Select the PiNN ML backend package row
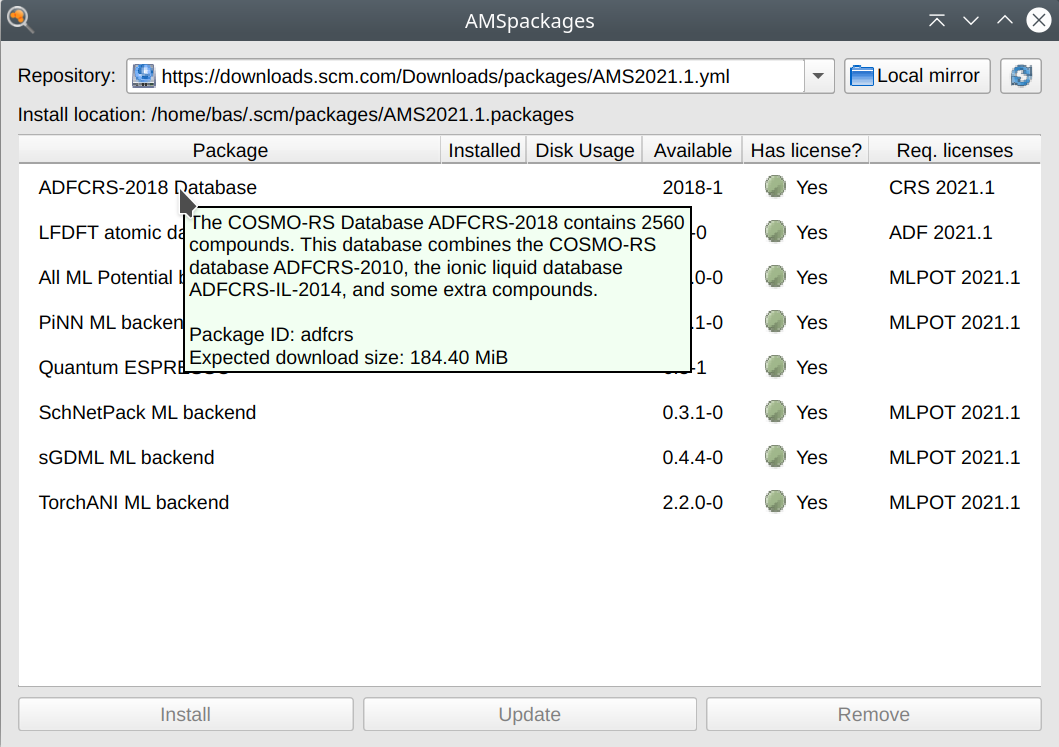The image size is (1059, 747). 530,322
